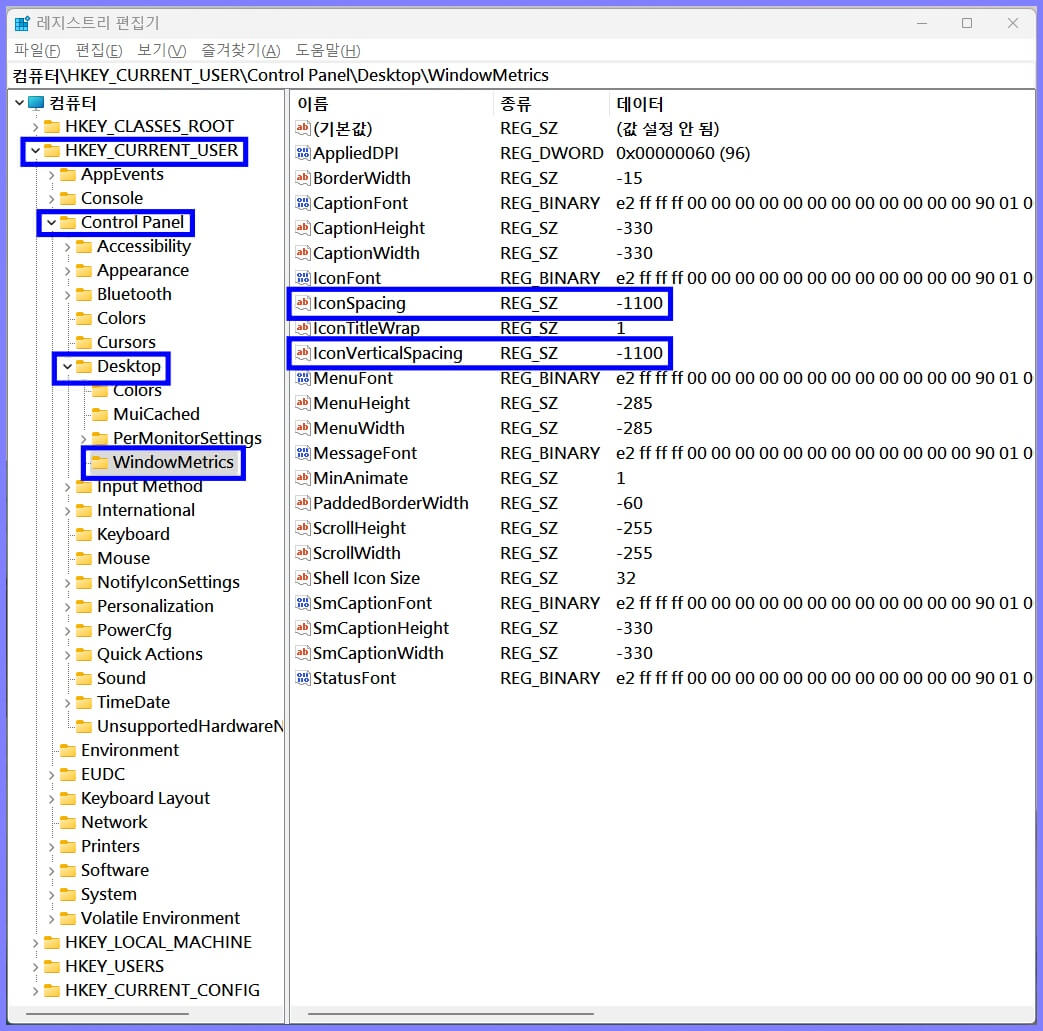This screenshot has height=1031, width=1043.
Task: Click the folder icon of Network key
Action: pyautogui.click(x=68, y=822)
